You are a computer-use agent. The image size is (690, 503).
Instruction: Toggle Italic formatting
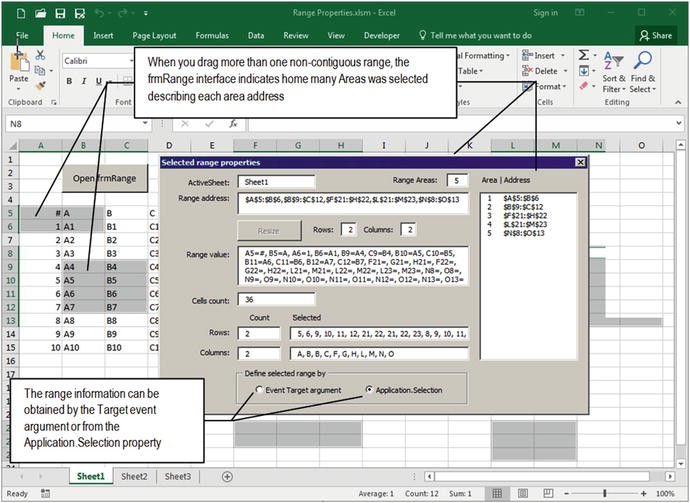click(84, 81)
